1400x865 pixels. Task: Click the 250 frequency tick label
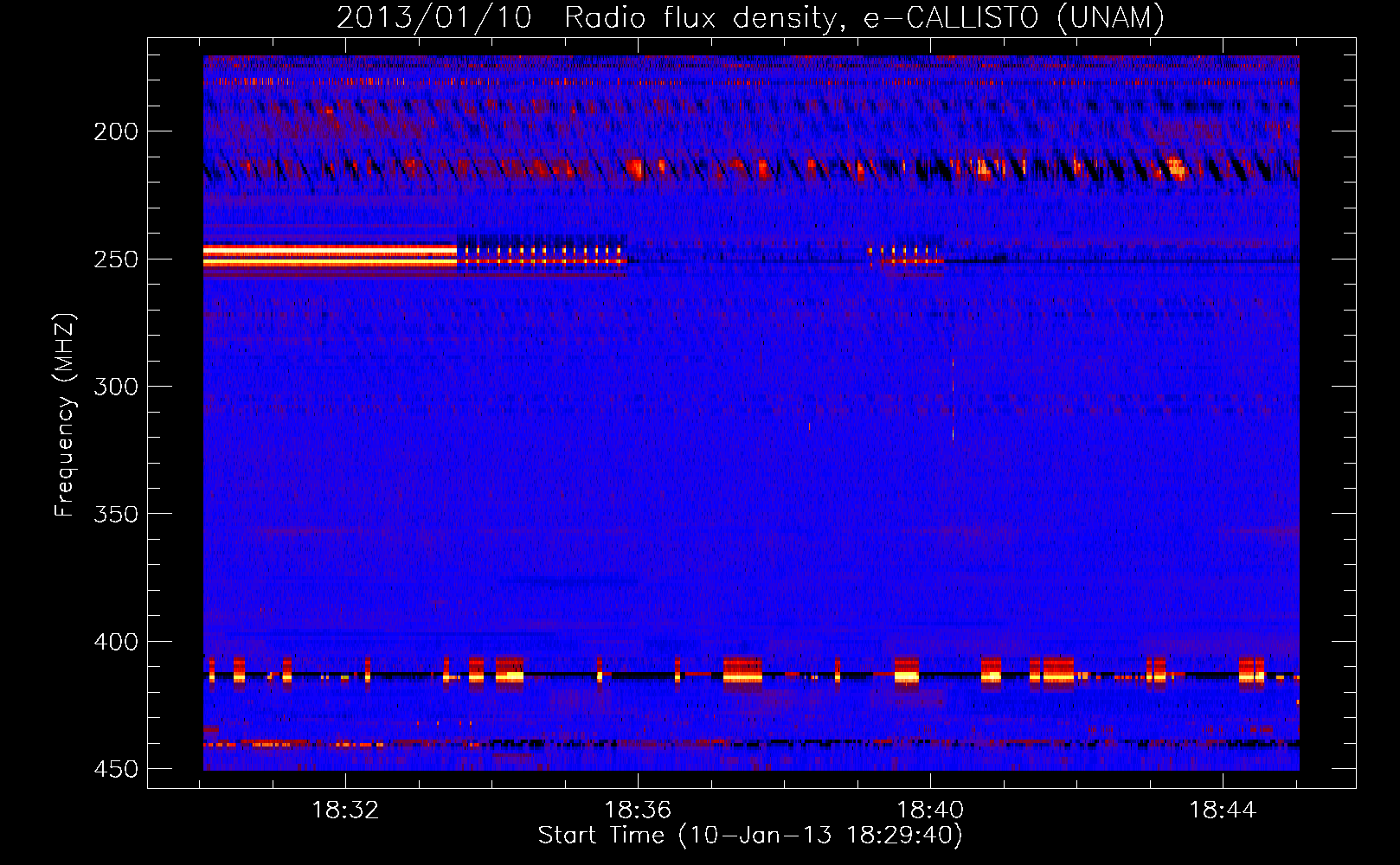(x=116, y=259)
